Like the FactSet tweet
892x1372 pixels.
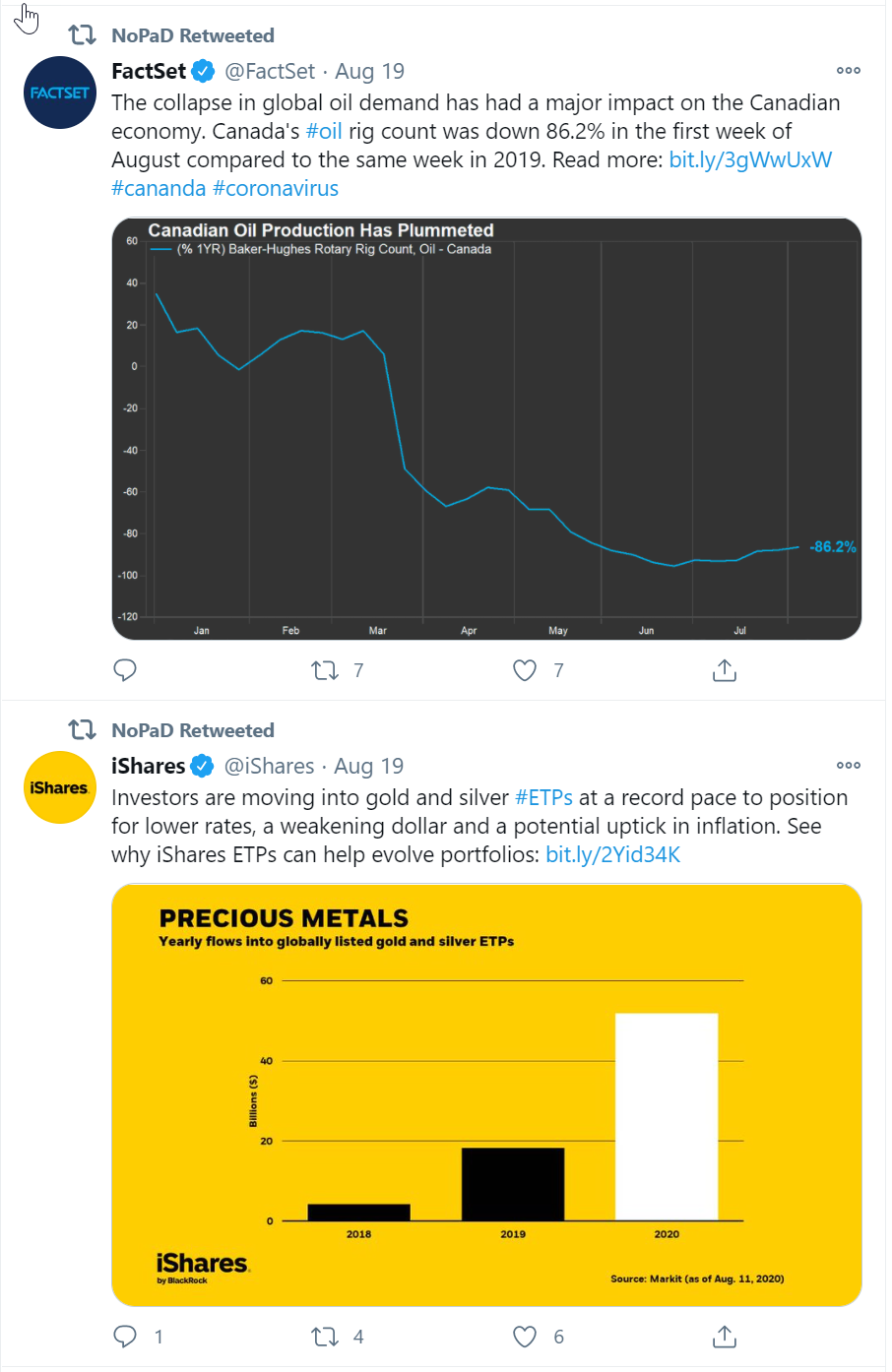525,670
